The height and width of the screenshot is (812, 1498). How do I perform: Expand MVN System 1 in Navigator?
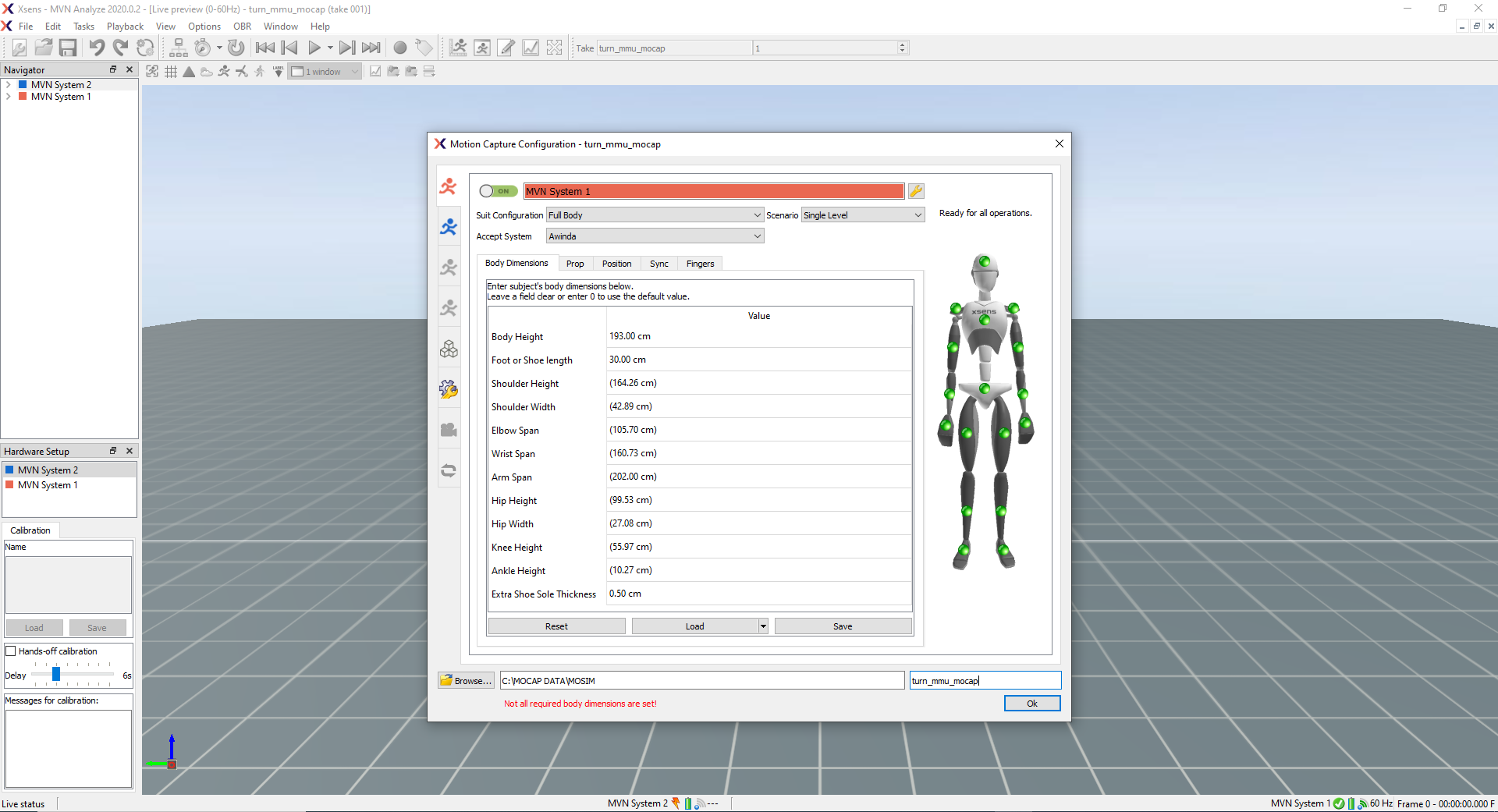(8, 97)
